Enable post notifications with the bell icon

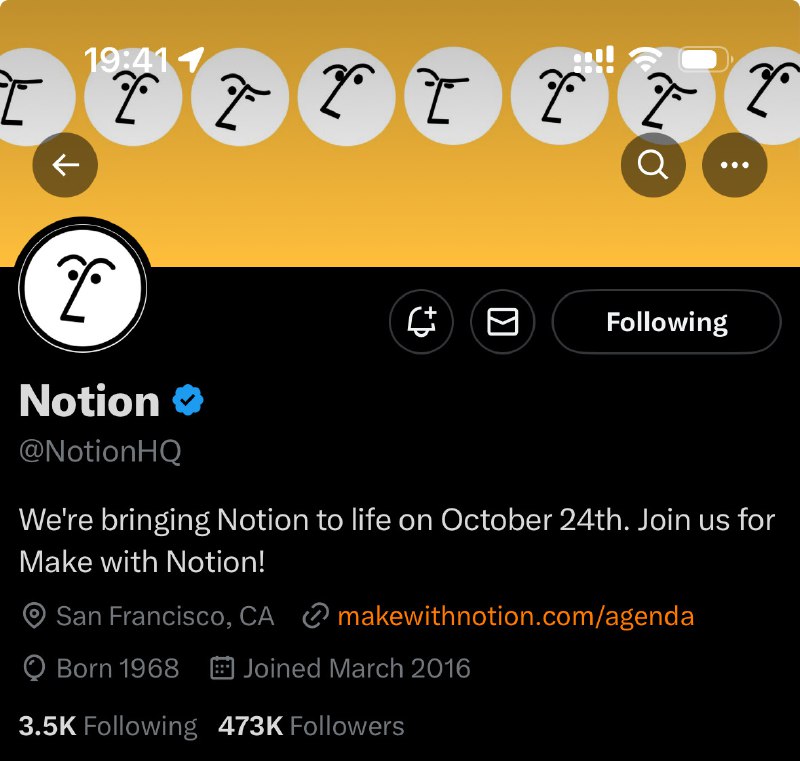(421, 322)
